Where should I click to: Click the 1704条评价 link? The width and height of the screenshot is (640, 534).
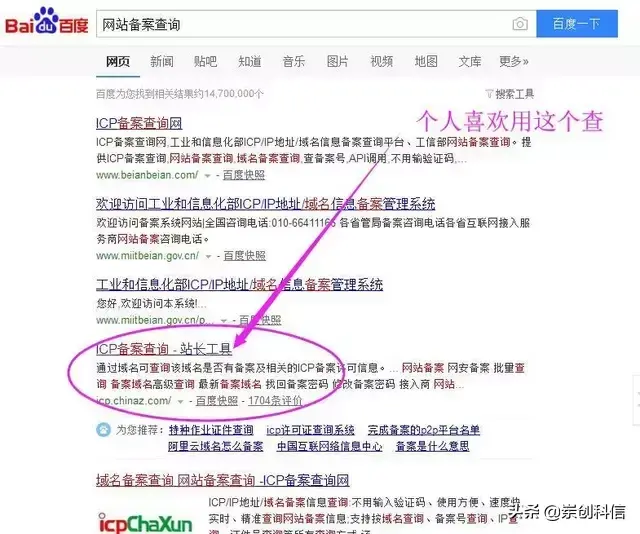pyautogui.click(x=275, y=401)
